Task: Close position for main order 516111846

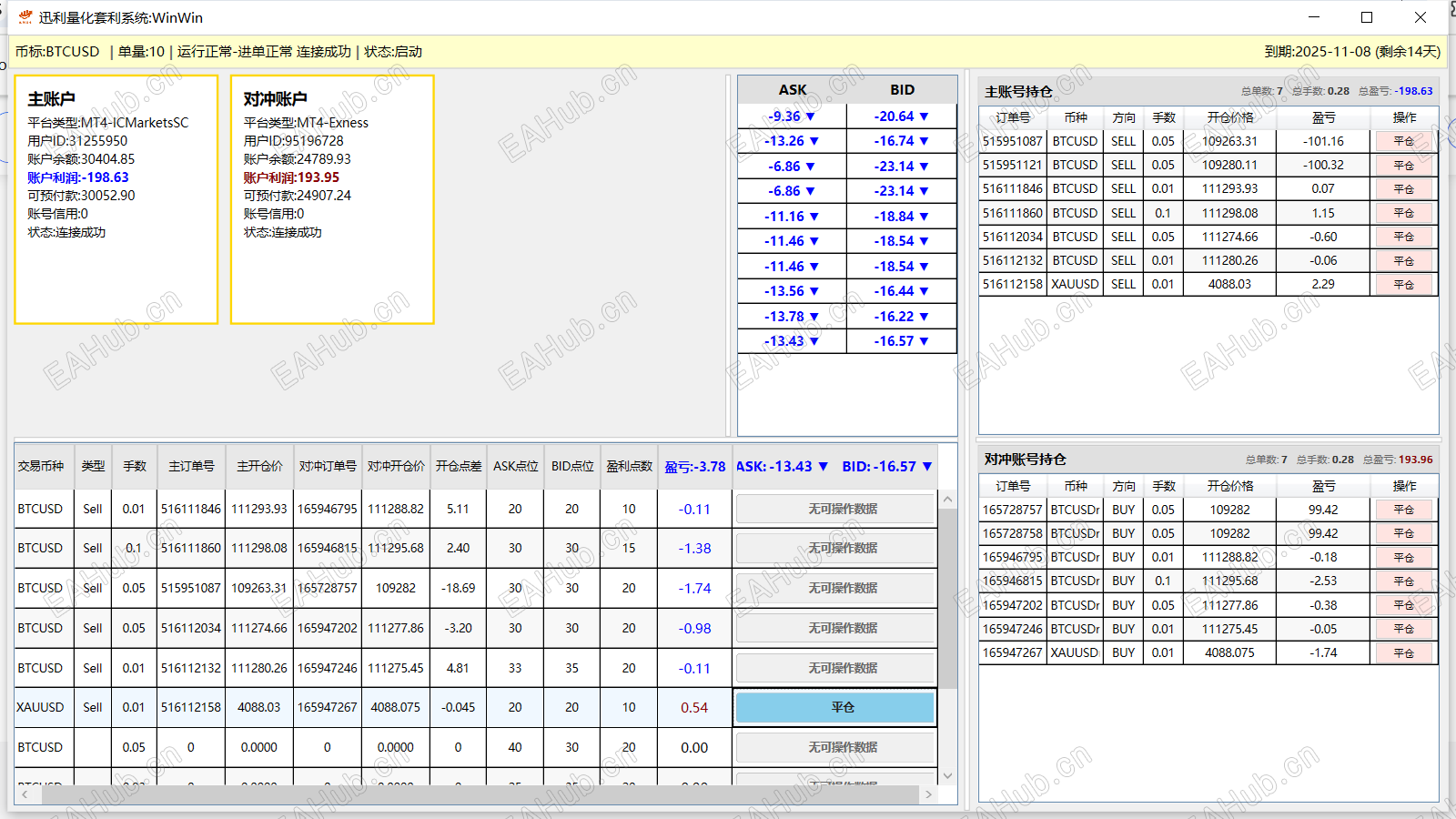Action: pos(1404,188)
